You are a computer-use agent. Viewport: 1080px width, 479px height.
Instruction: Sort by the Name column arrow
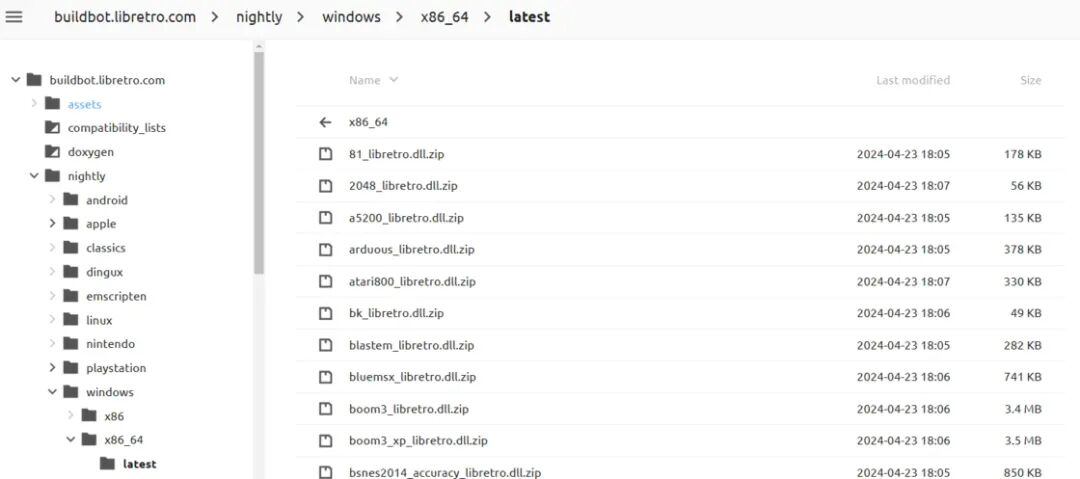393,80
